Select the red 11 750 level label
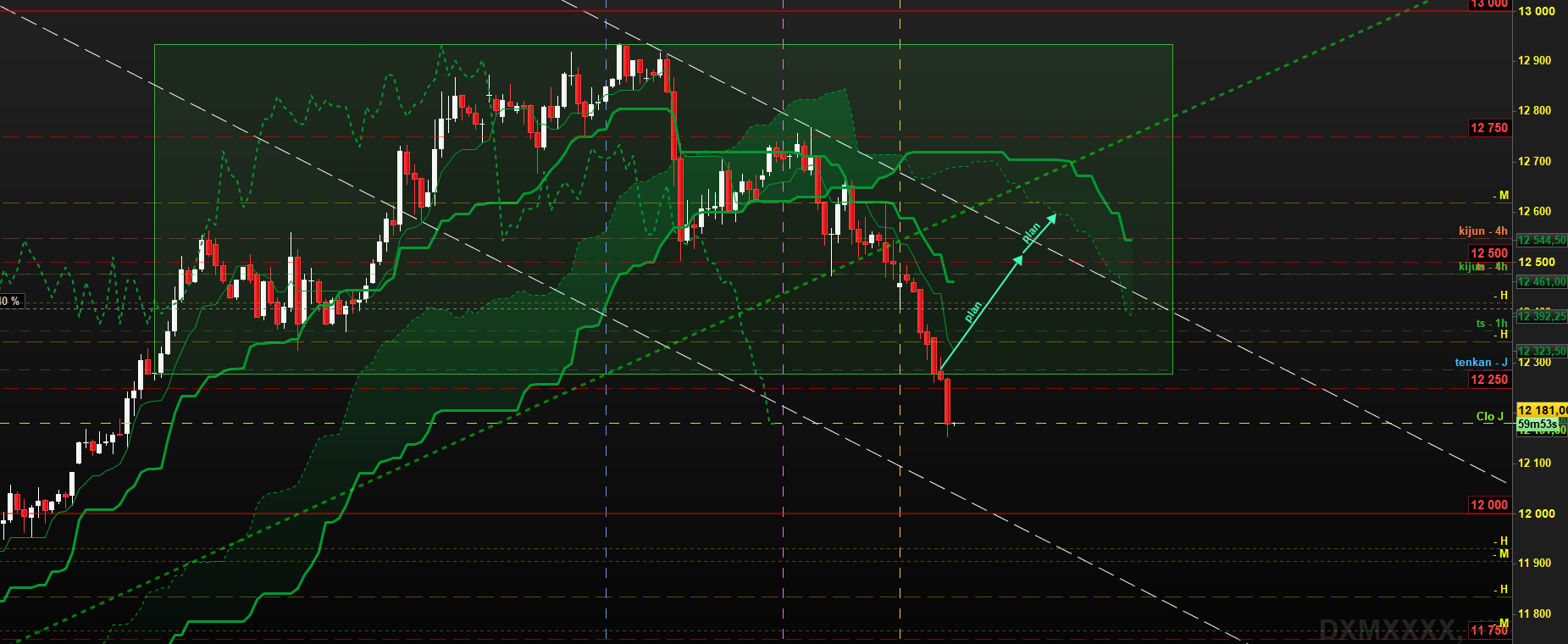The height and width of the screenshot is (644, 1568). point(1489,630)
